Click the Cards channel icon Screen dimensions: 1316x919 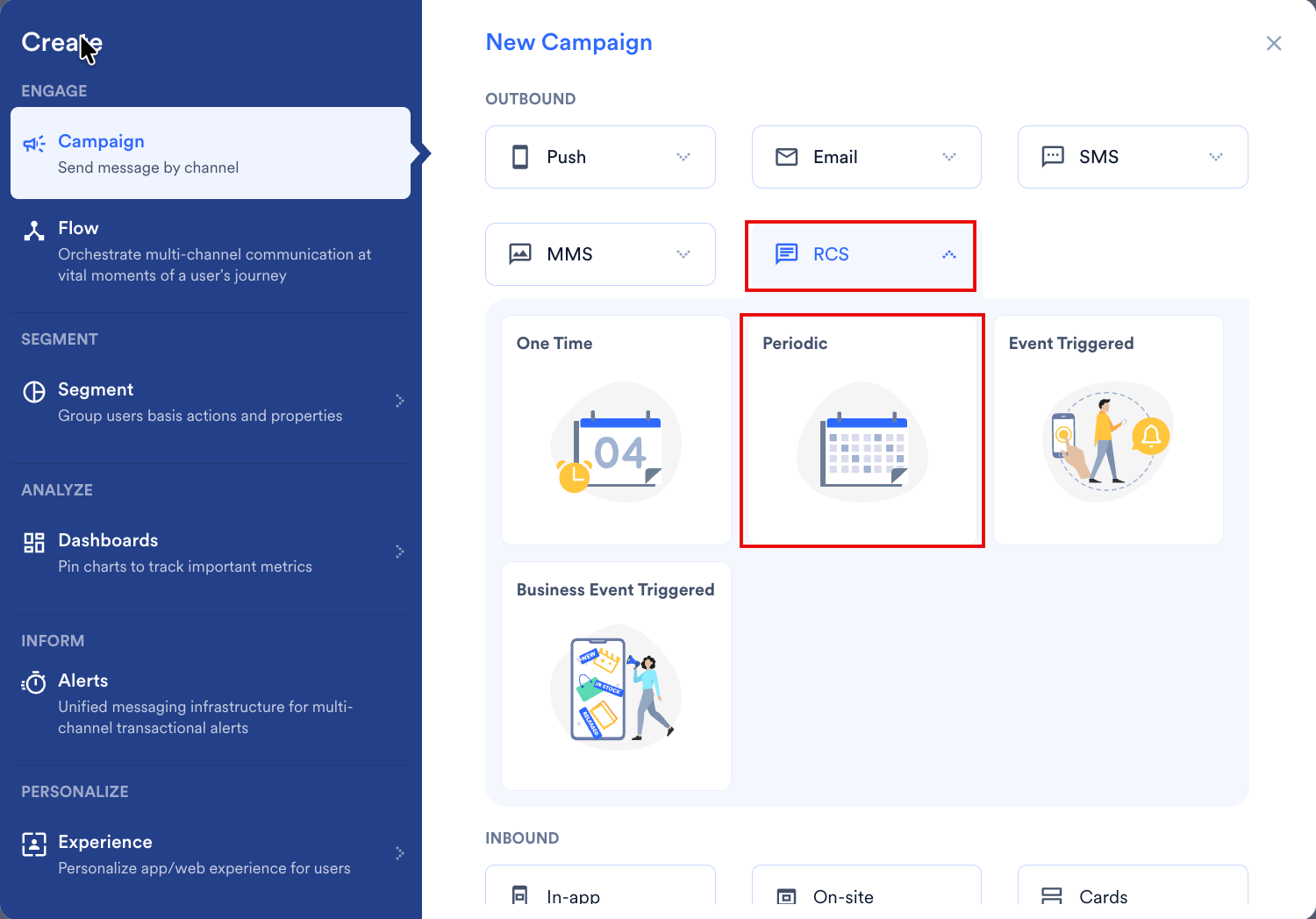tap(1051, 896)
